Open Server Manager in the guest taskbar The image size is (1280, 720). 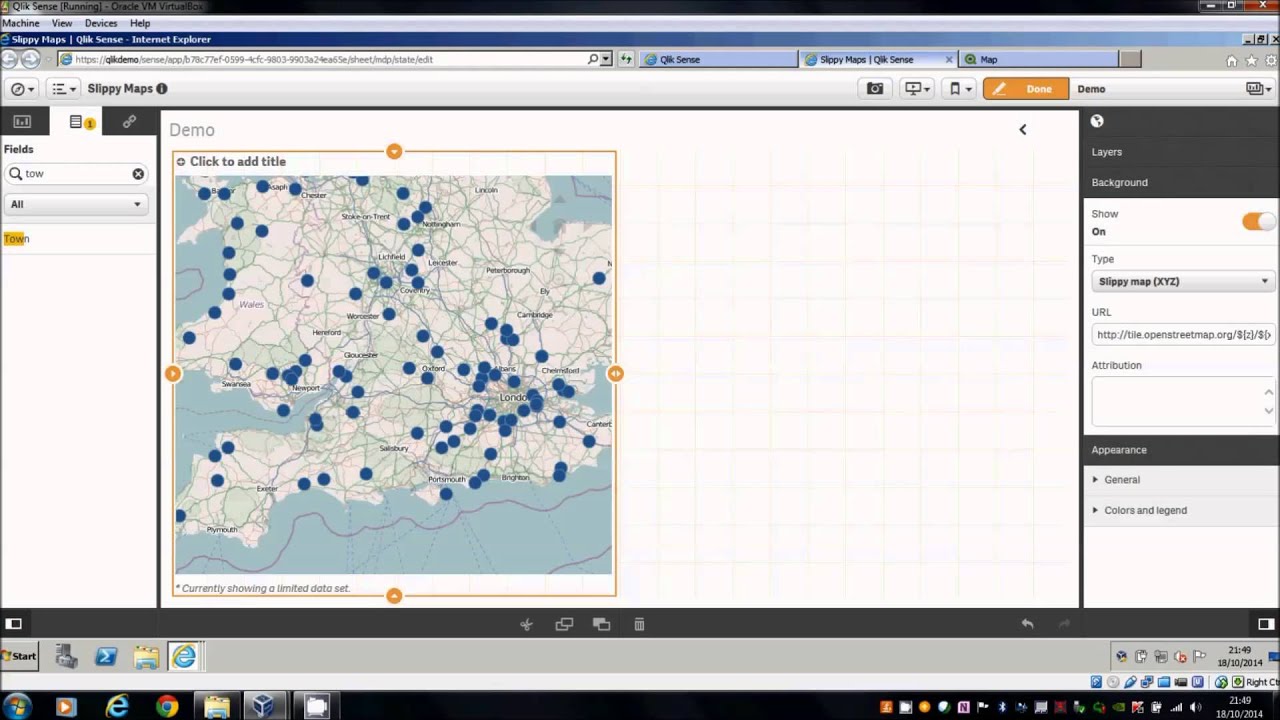(67, 657)
